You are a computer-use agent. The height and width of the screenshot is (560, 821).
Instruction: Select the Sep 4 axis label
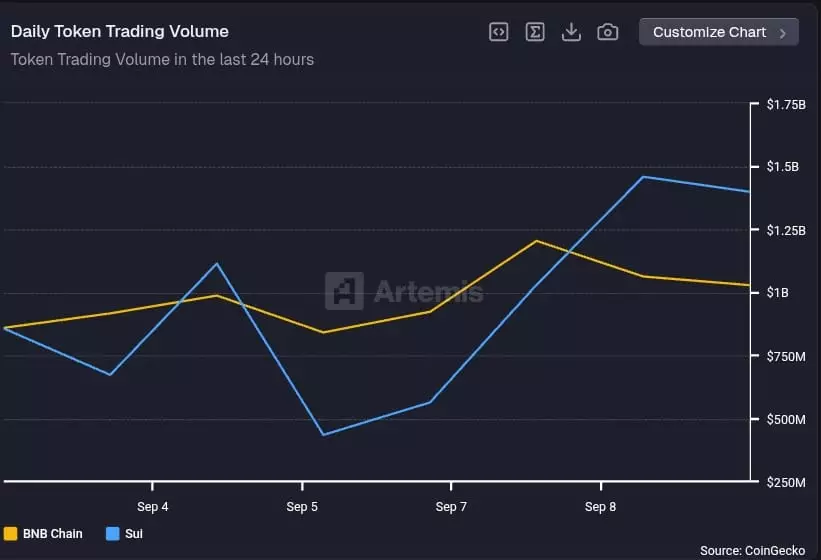click(x=152, y=507)
